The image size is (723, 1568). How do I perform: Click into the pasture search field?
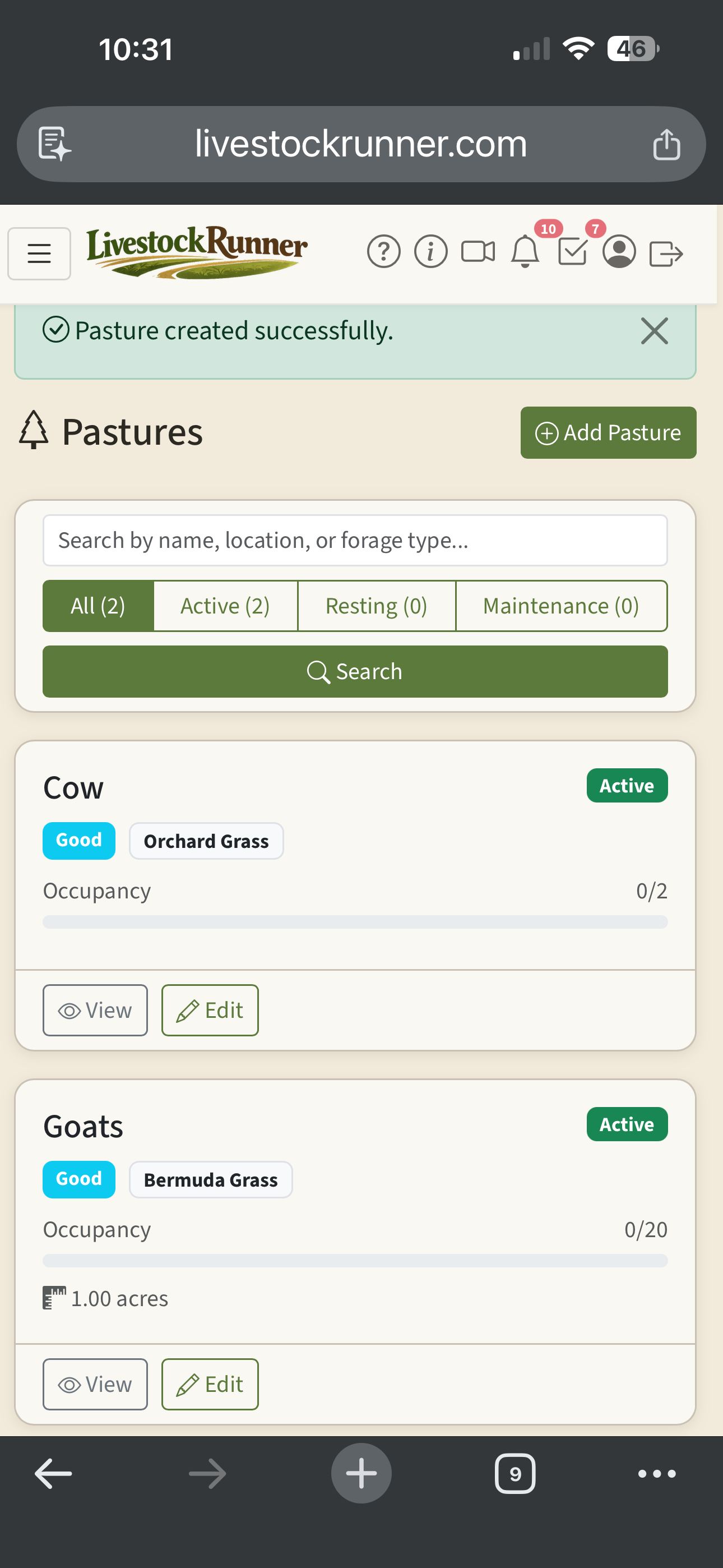[x=355, y=539]
